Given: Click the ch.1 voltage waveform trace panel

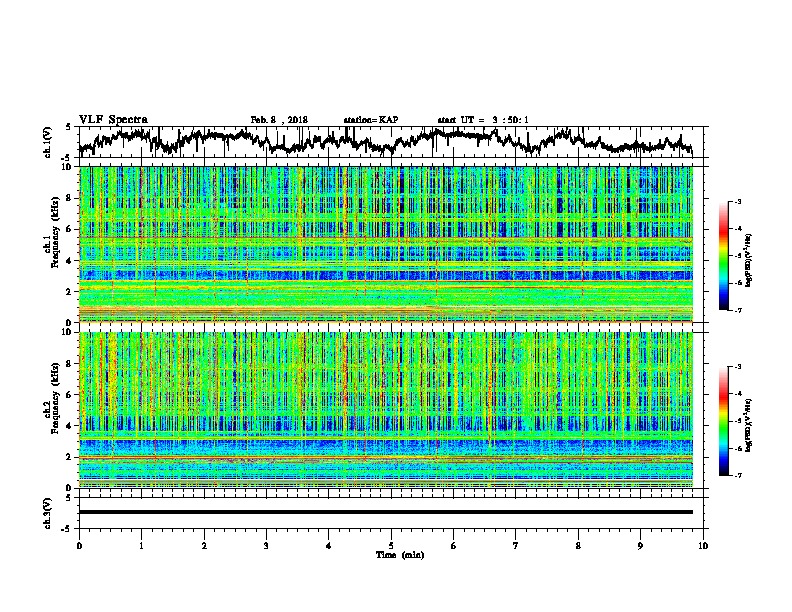Looking at the screenshot, I should coord(391,142).
